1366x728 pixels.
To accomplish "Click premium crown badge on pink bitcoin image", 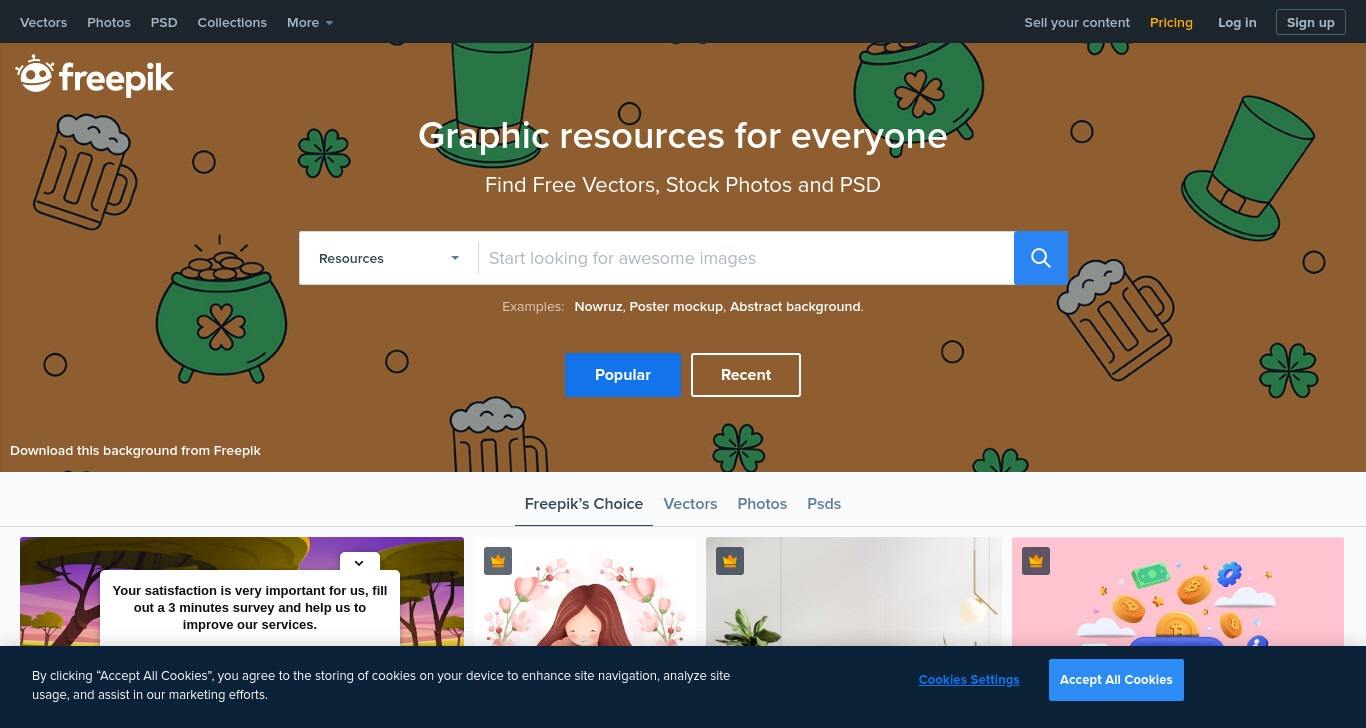I will [x=1036, y=561].
